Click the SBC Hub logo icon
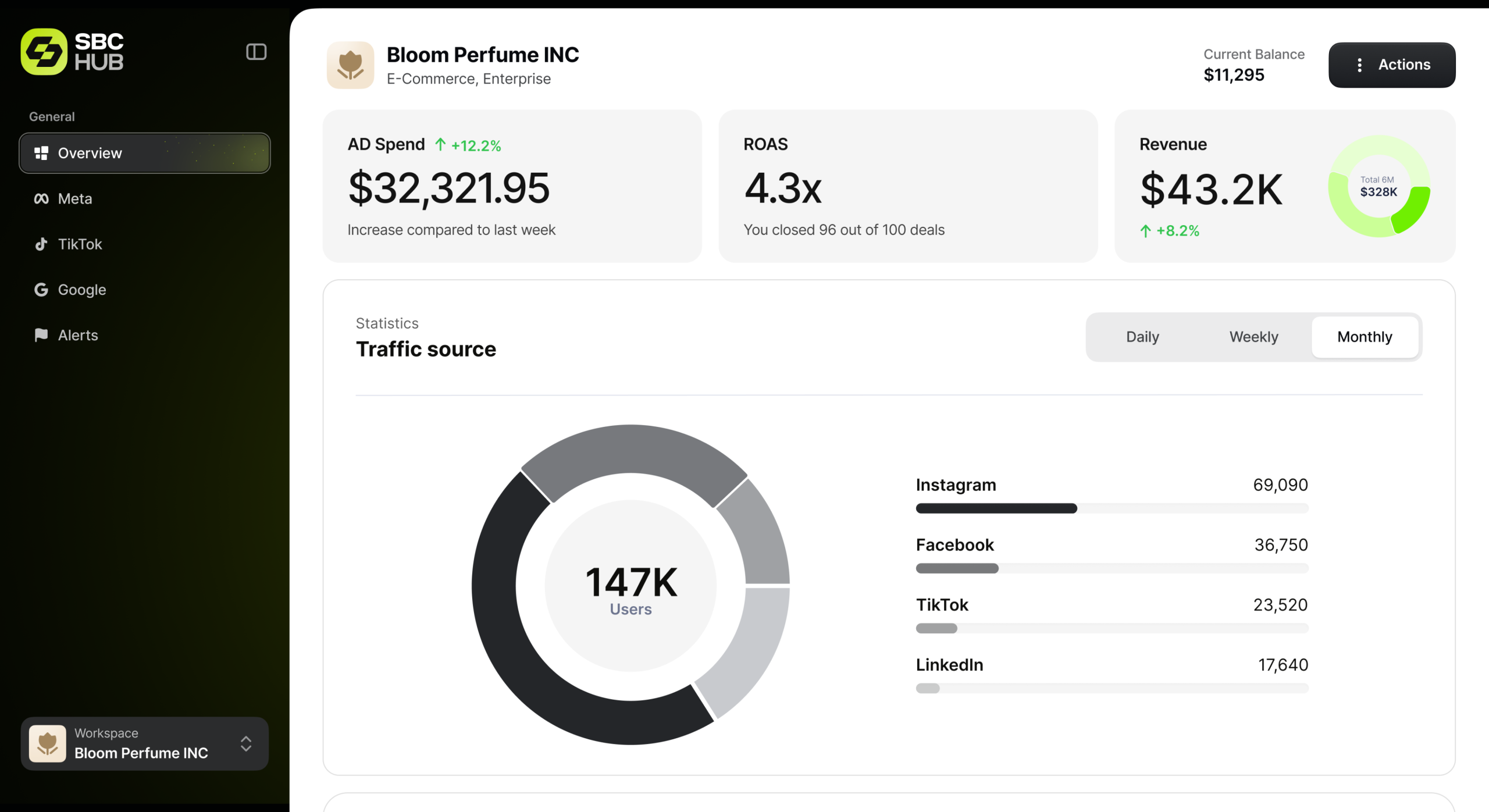 44,52
